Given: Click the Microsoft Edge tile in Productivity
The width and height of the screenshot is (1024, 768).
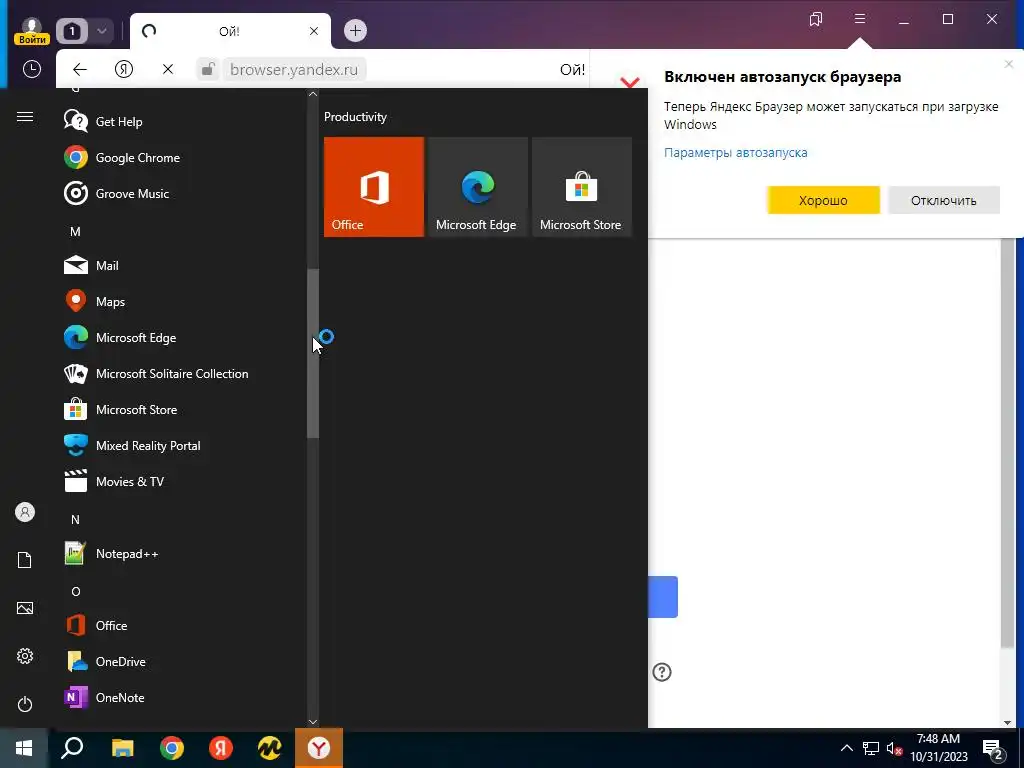Looking at the screenshot, I should (x=478, y=187).
